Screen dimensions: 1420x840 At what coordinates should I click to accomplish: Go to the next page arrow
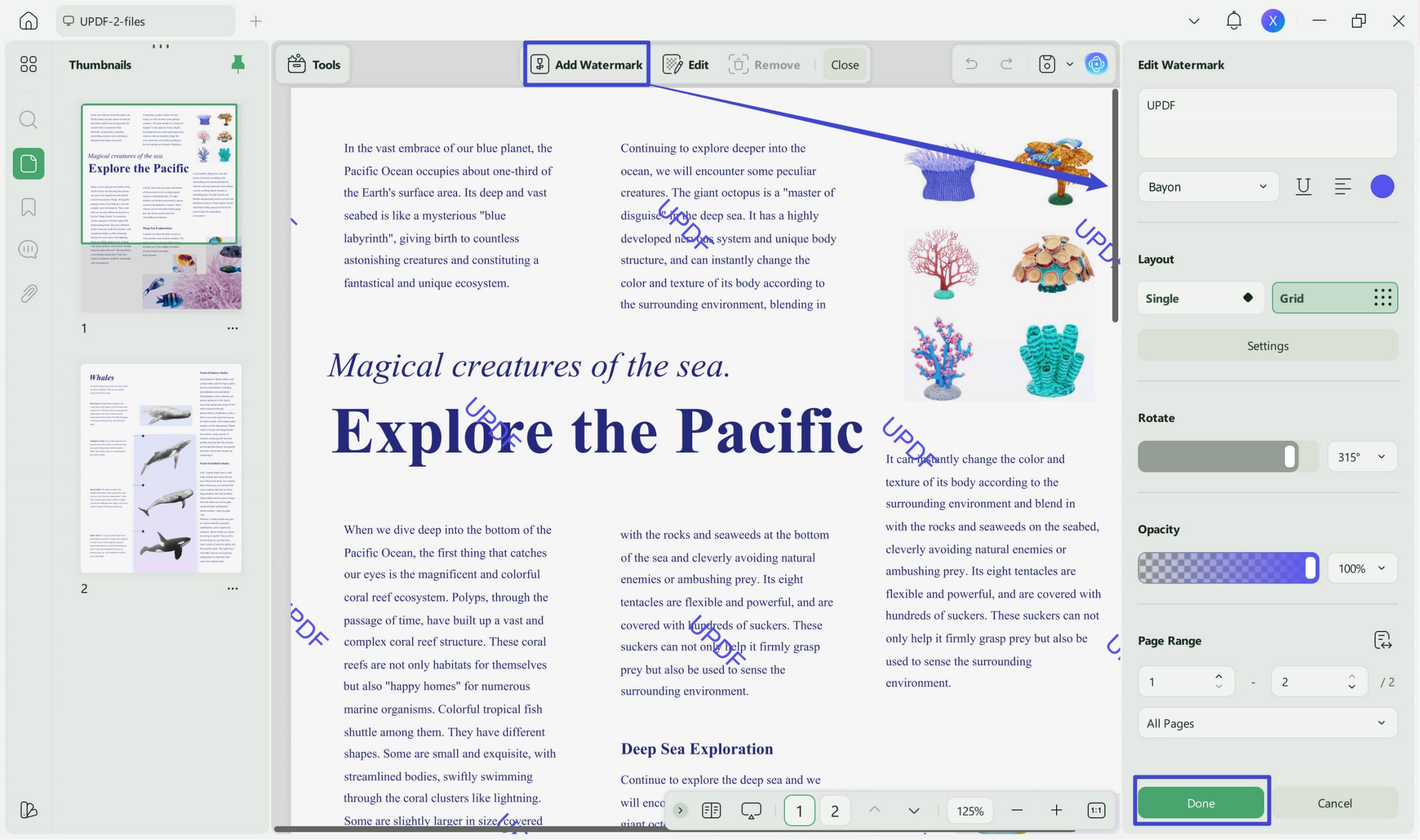pyautogui.click(x=913, y=811)
